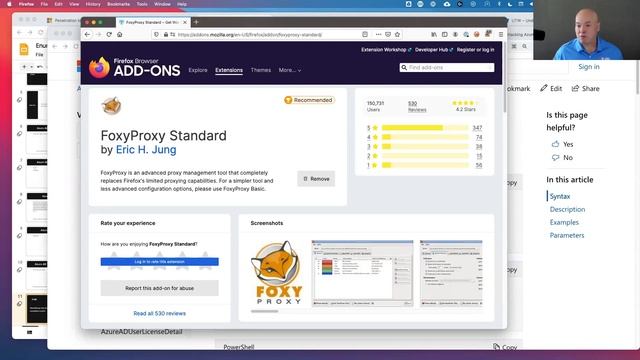Click Sign in on docs window
Viewport: 640px width, 360px height.
pos(589,67)
